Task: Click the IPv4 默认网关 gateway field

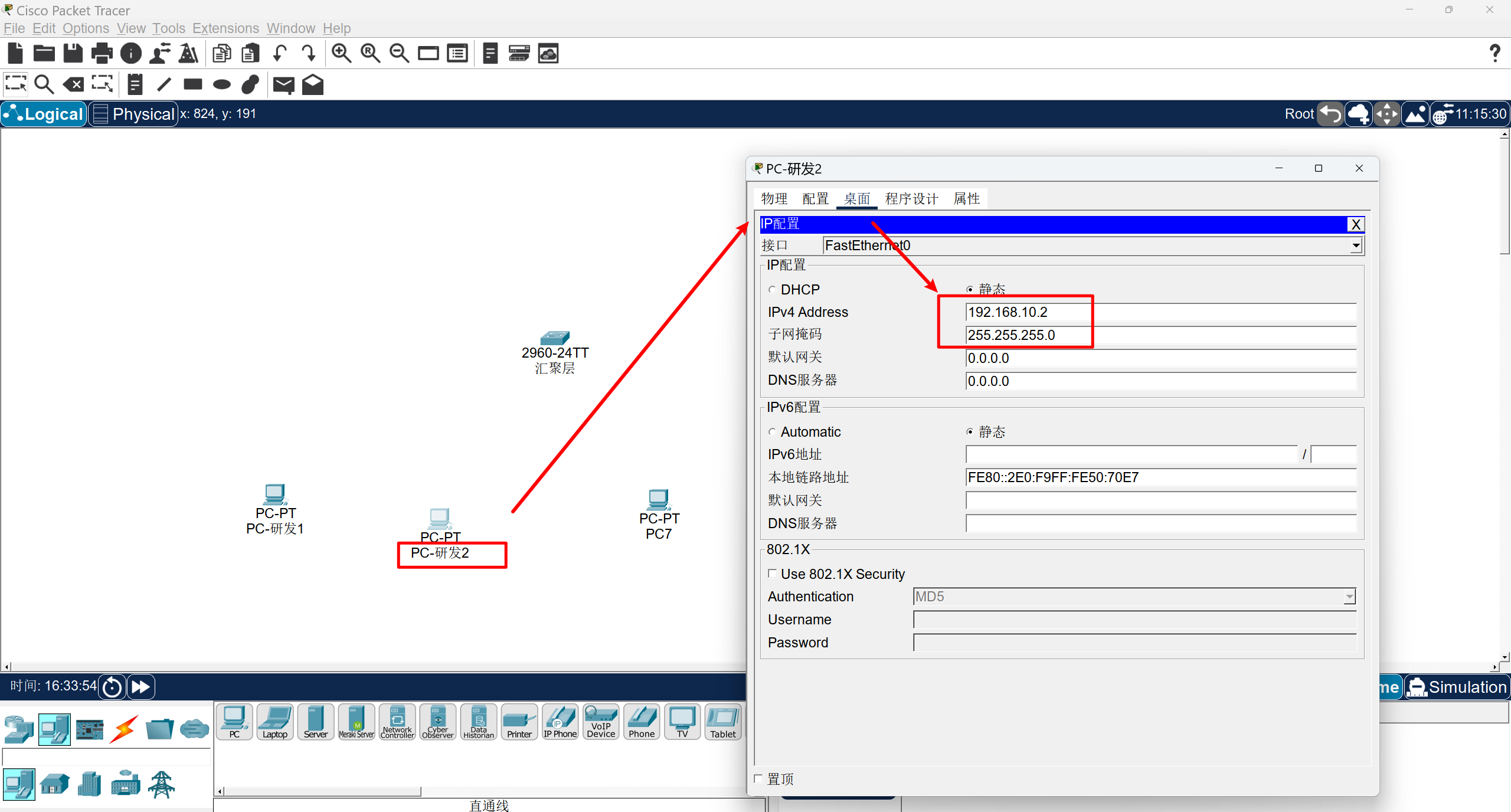Action: pos(1160,358)
